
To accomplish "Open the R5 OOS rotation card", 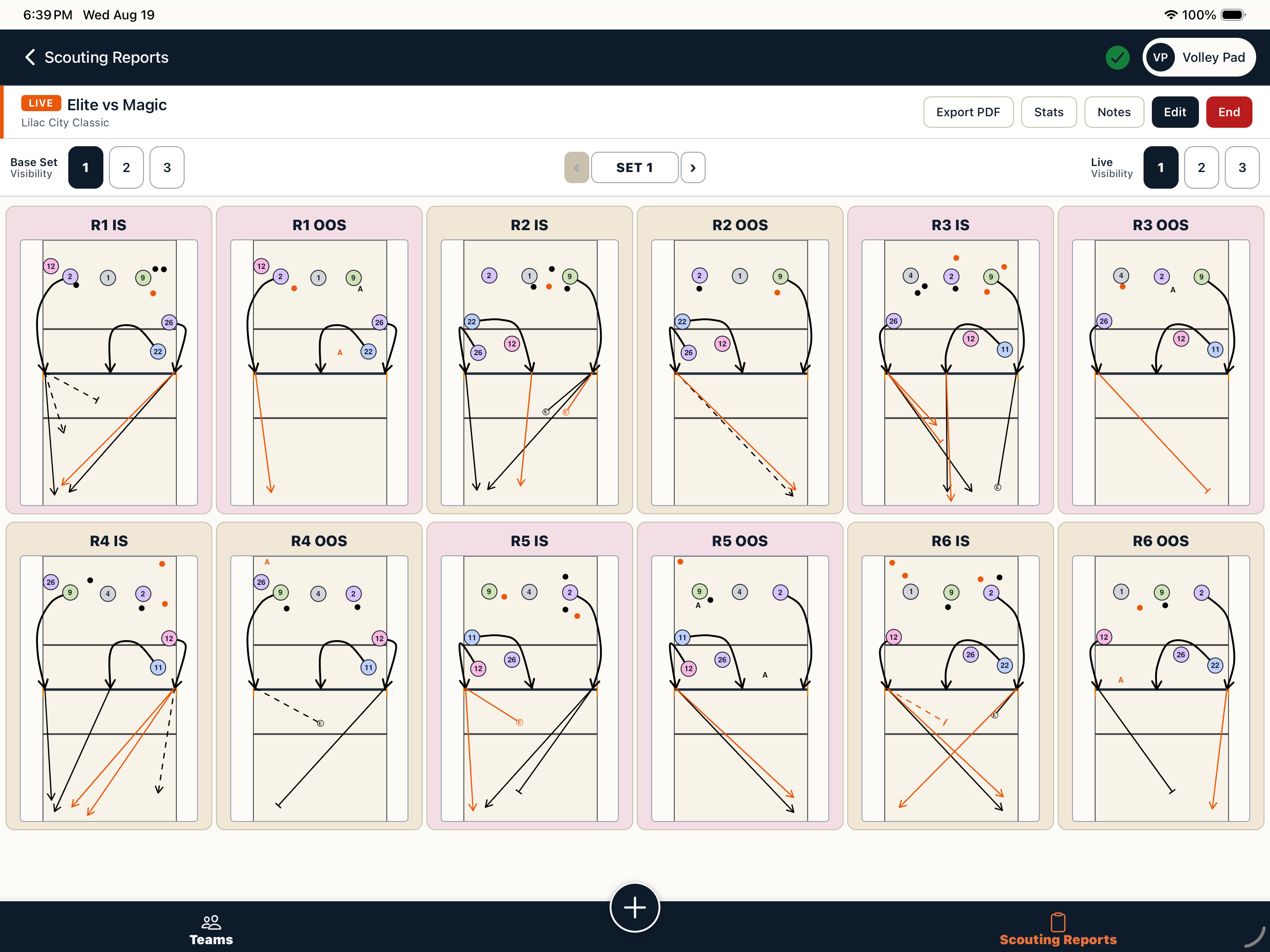I will (740, 676).
